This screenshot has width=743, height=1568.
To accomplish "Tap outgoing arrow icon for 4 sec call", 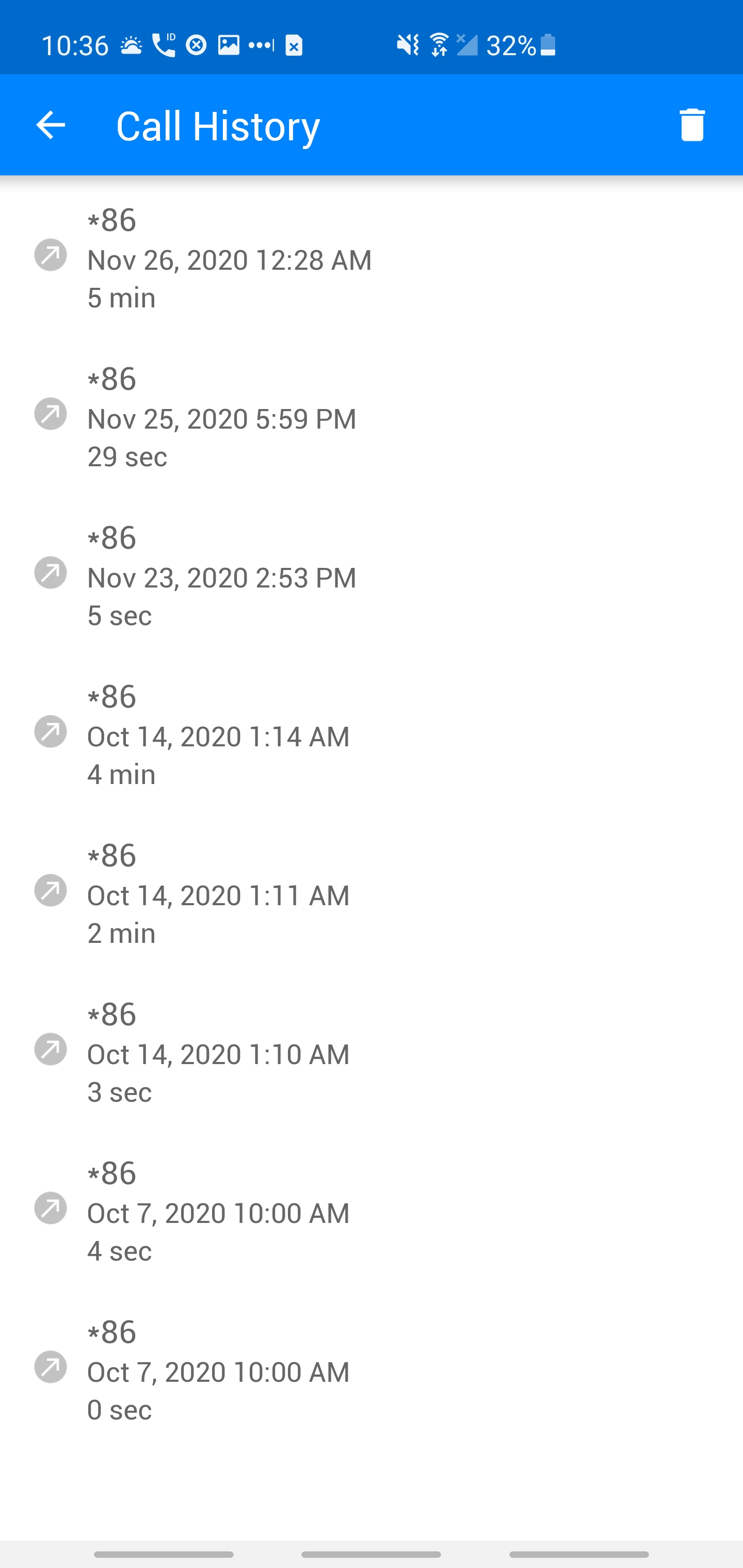I will pos(51,1208).
